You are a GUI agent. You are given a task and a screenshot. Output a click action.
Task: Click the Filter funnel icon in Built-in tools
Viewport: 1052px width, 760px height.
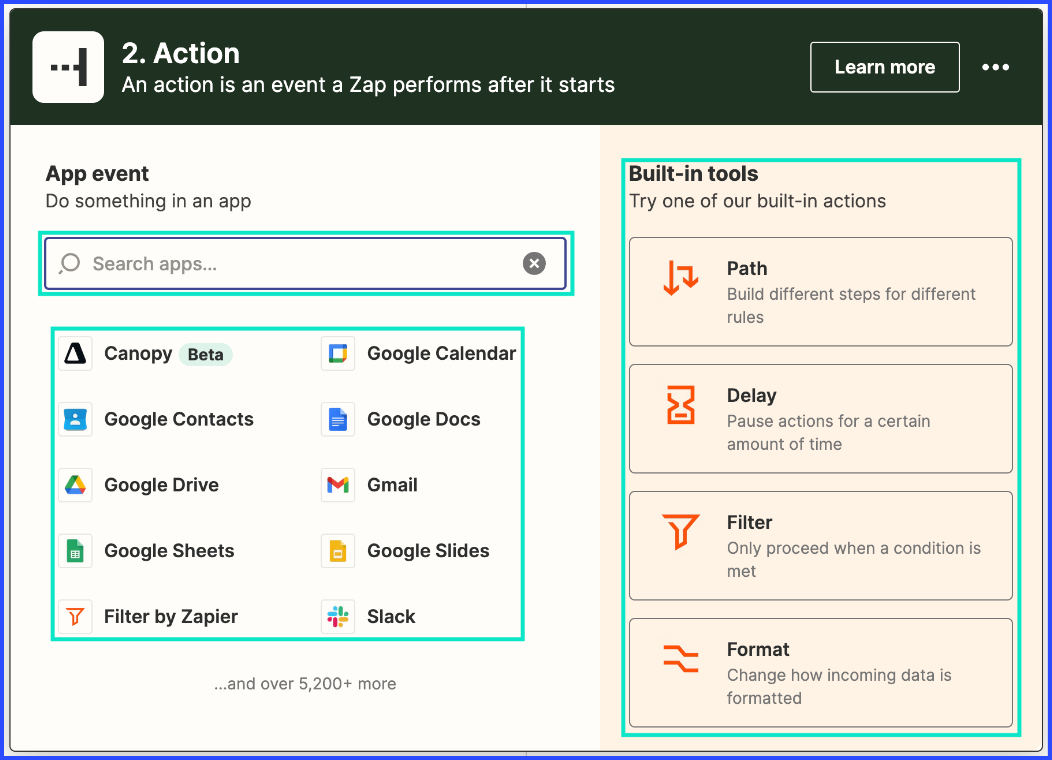pos(680,531)
